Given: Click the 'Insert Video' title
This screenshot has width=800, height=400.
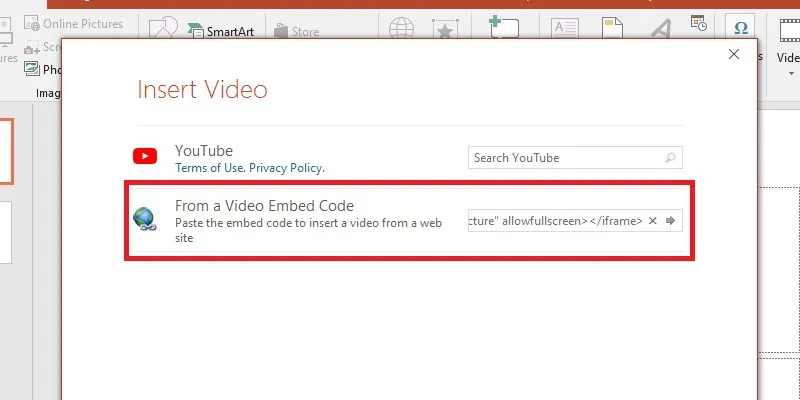Looking at the screenshot, I should 202,89.
